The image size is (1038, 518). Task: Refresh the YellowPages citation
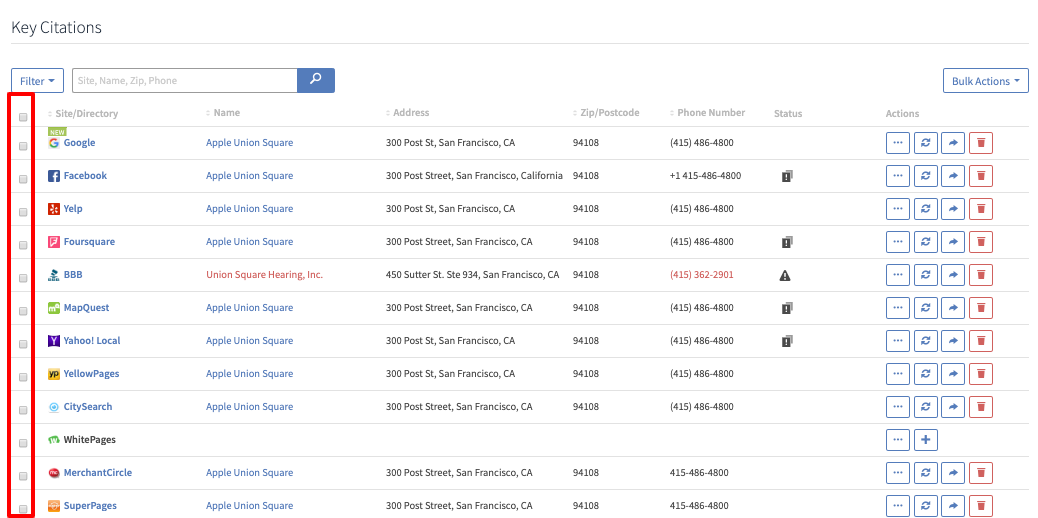pos(925,374)
